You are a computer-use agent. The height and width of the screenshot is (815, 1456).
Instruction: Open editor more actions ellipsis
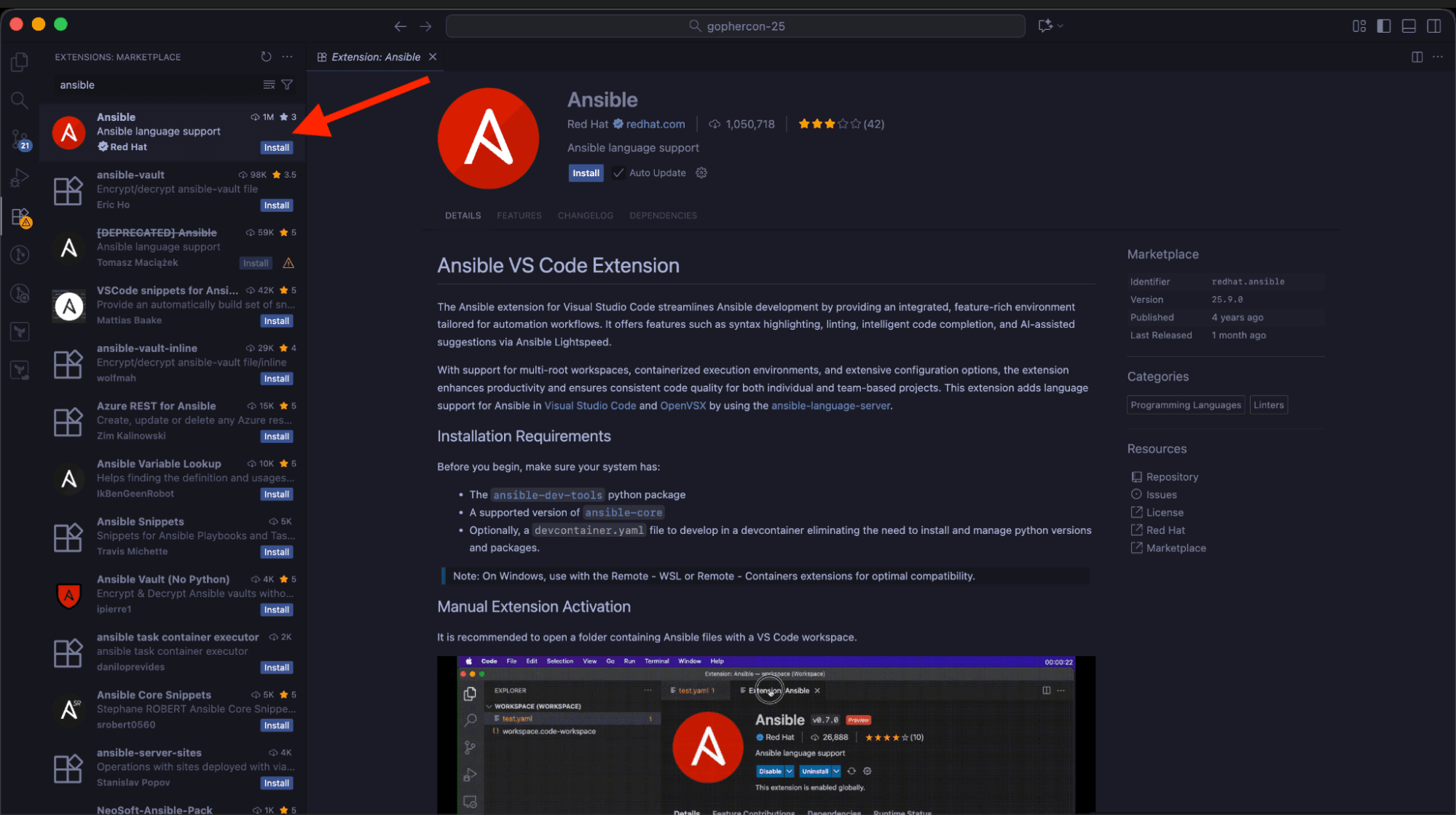[1437, 57]
